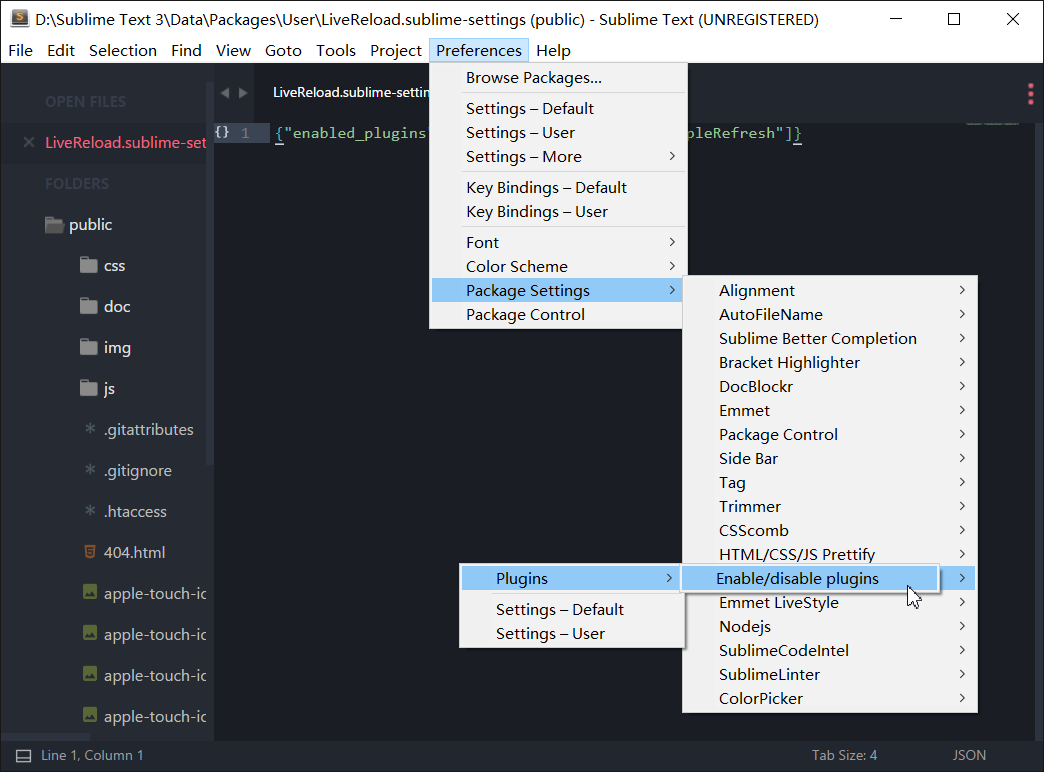Click the public folder icon in sidebar
Image resolution: width=1044 pixels, height=772 pixels.
click(54, 225)
